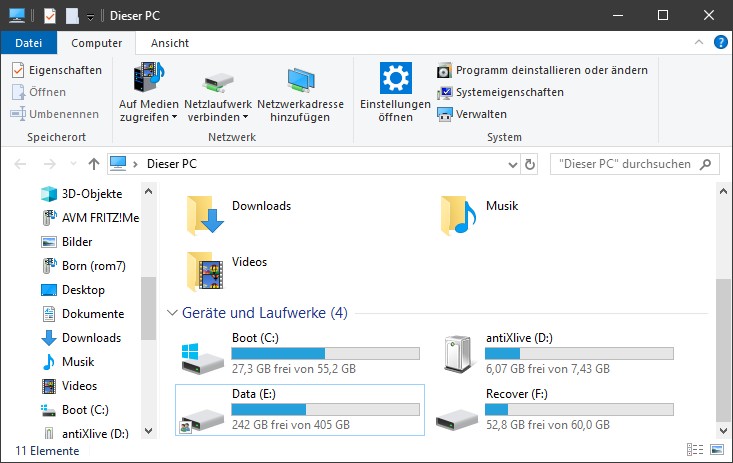
Task: Click the Recover (F:) usage bar
Action: (580, 410)
